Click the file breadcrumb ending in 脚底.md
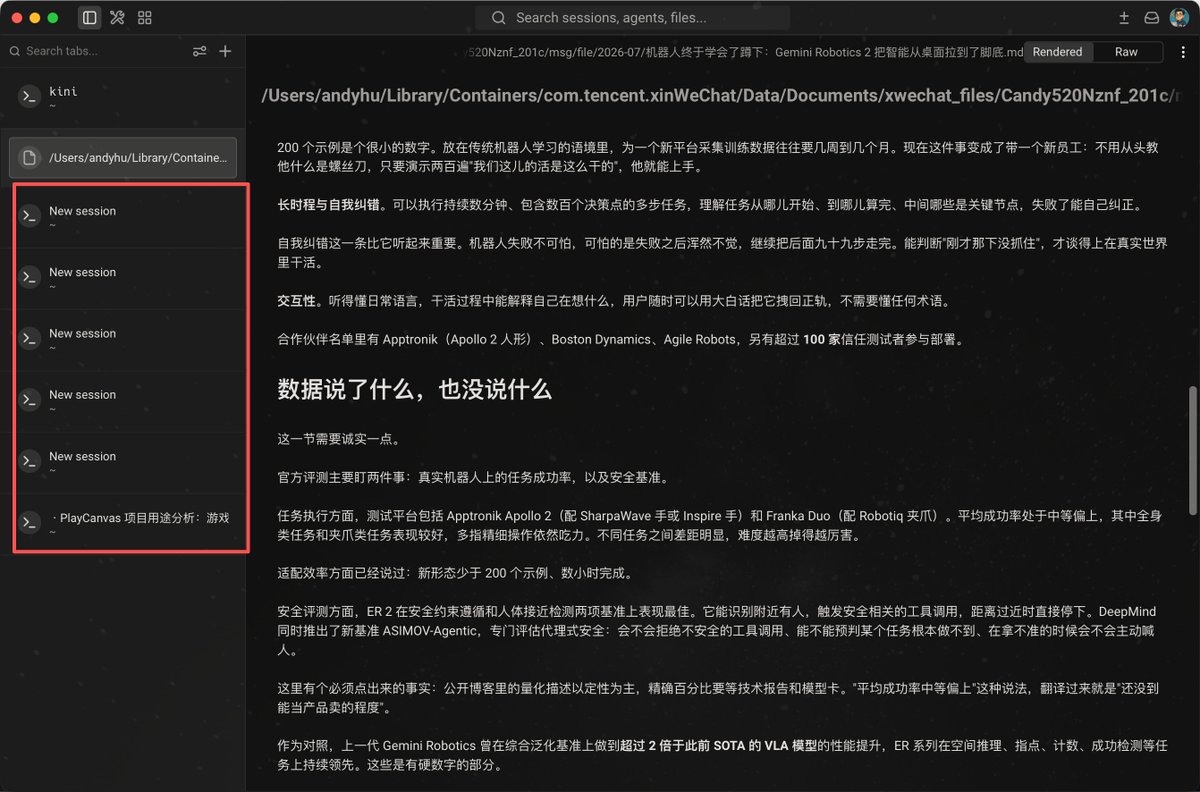 pyautogui.click(x=742, y=52)
